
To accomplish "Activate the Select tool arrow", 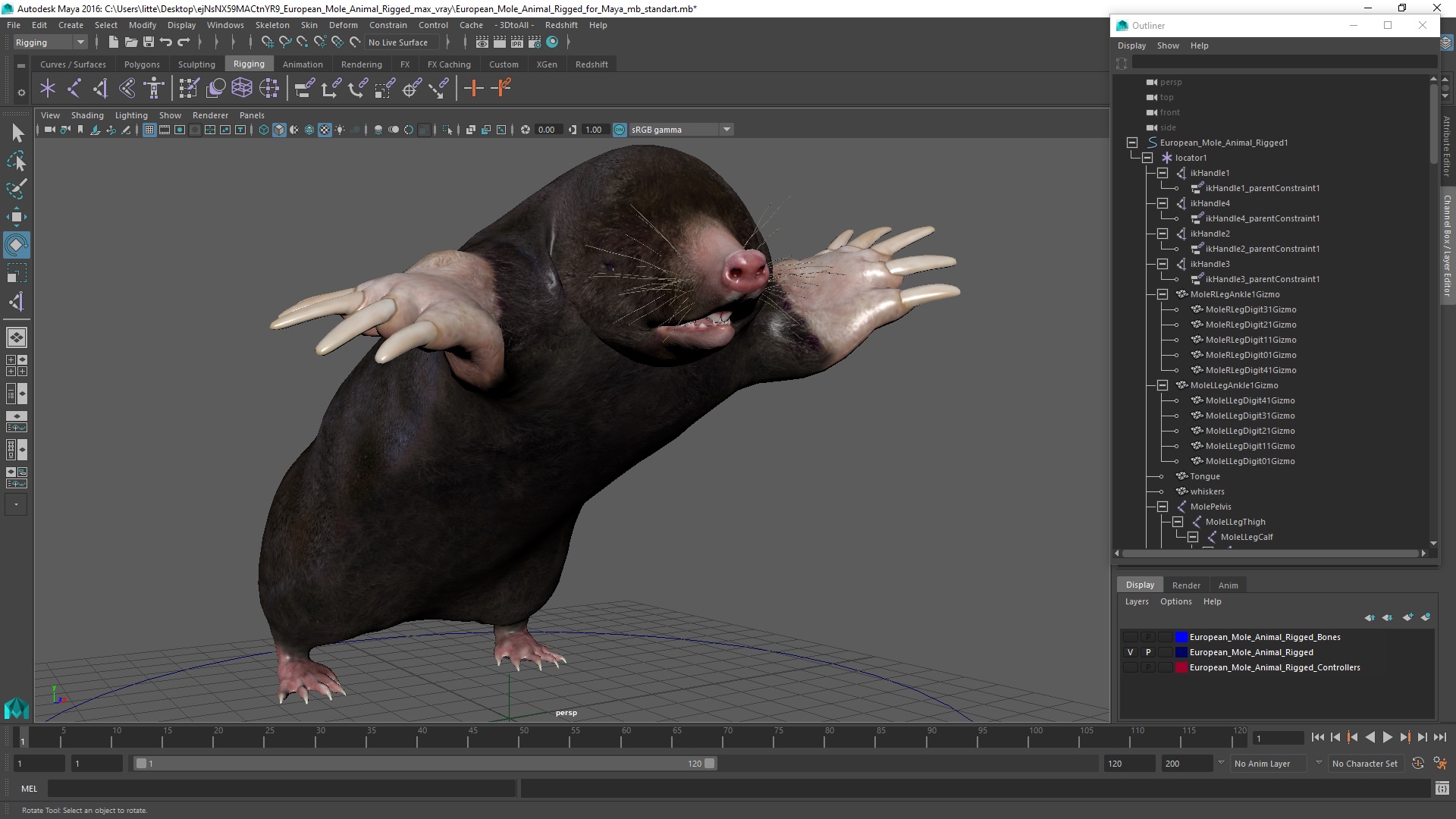I will [x=17, y=133].
